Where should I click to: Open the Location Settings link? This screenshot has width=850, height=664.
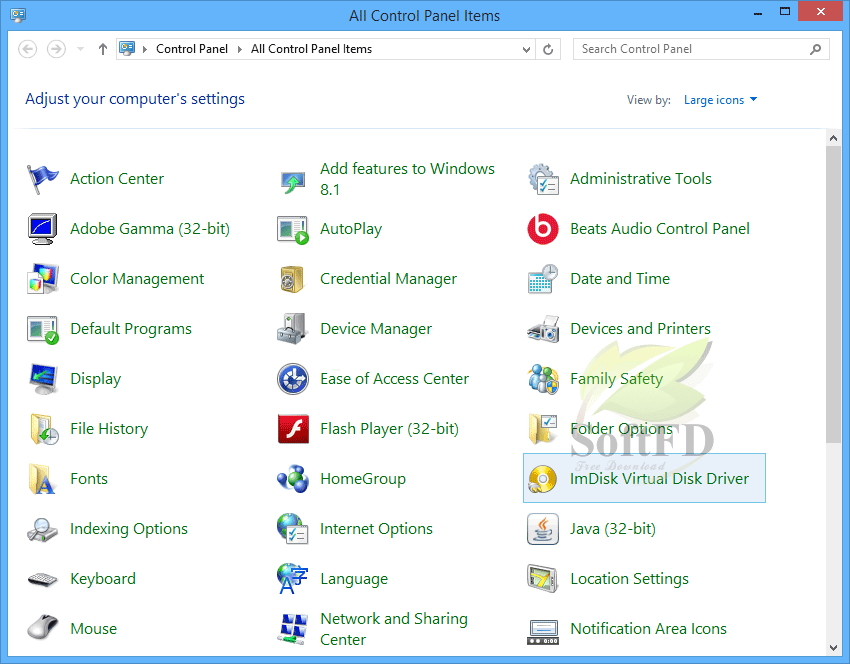[629, 579]
